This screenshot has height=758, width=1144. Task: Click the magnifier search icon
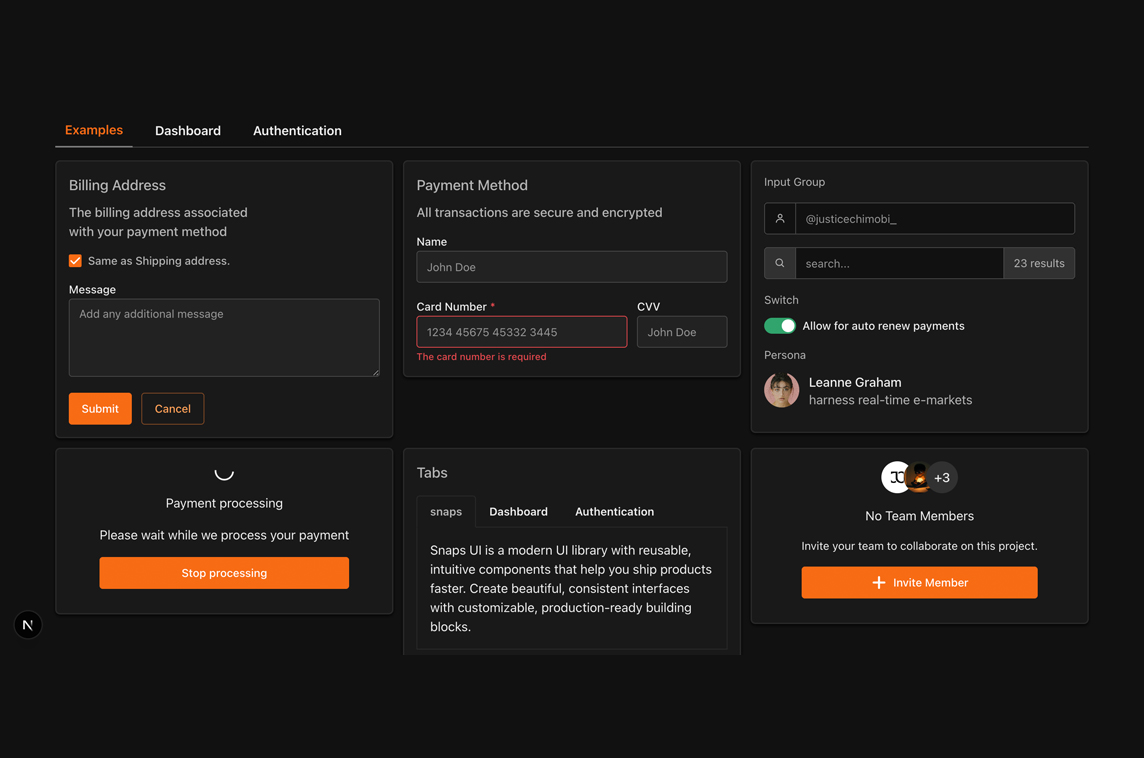[780, 263]
